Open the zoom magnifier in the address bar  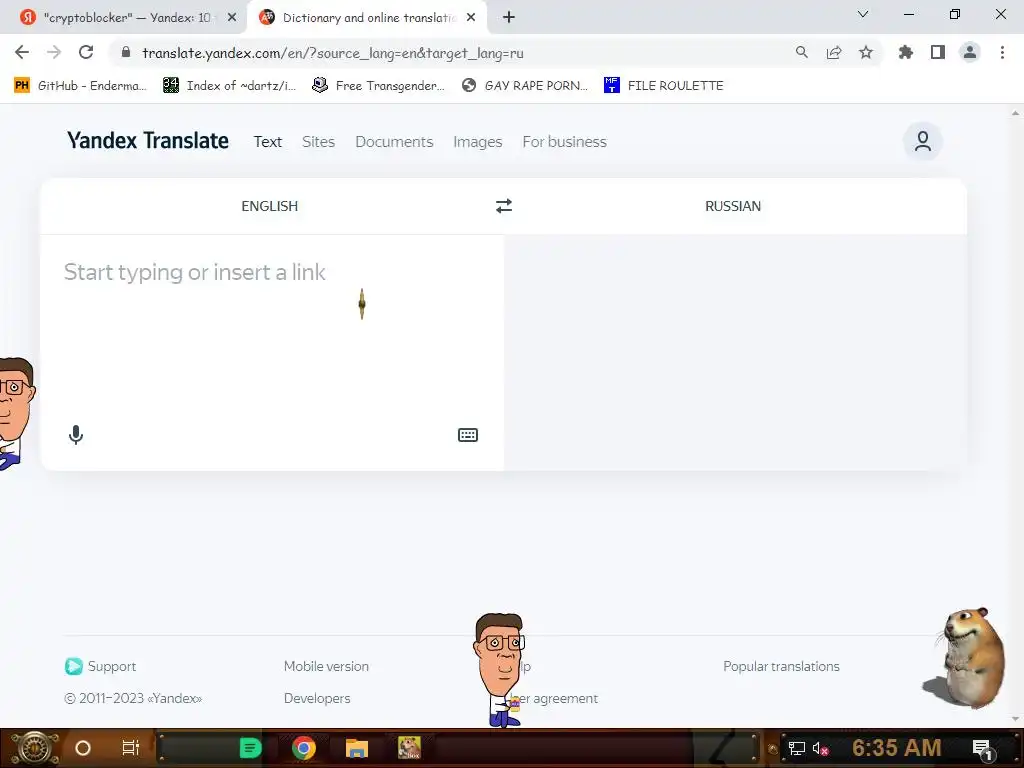pos(801,52)
